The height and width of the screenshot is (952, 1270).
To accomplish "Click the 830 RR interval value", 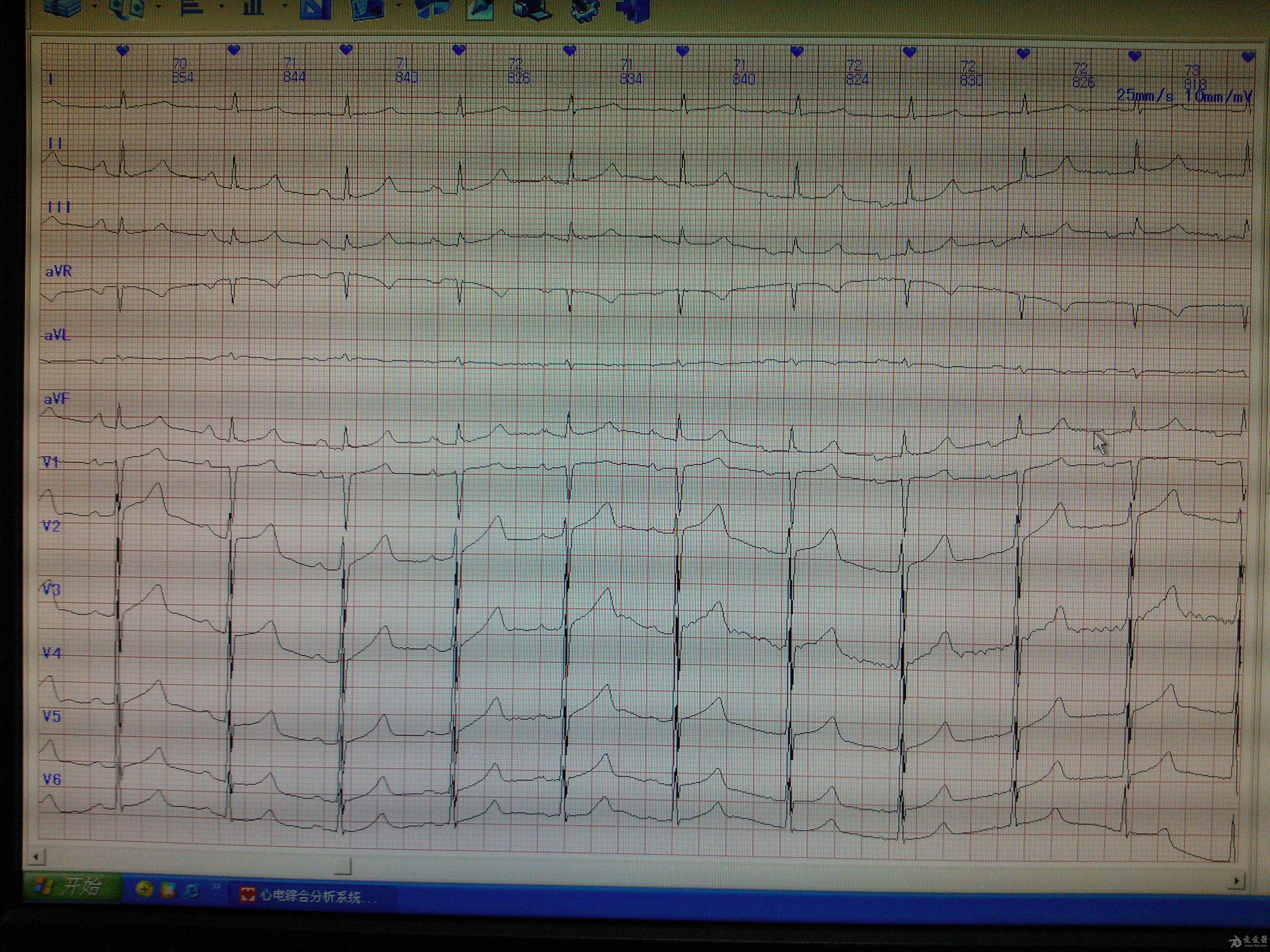I will 971,80.
